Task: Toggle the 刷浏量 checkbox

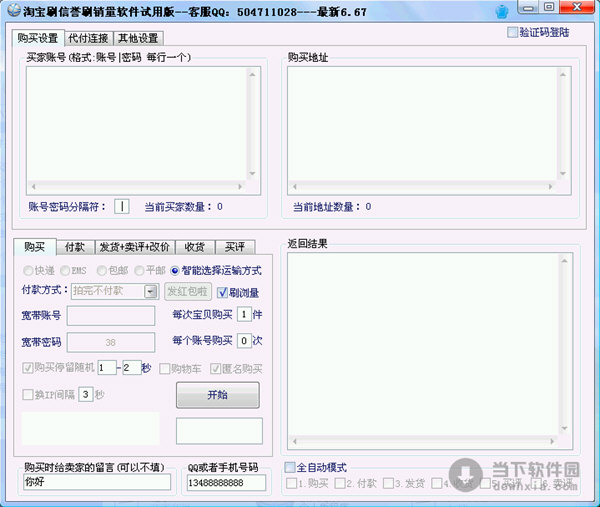Action: click(222, 292)
